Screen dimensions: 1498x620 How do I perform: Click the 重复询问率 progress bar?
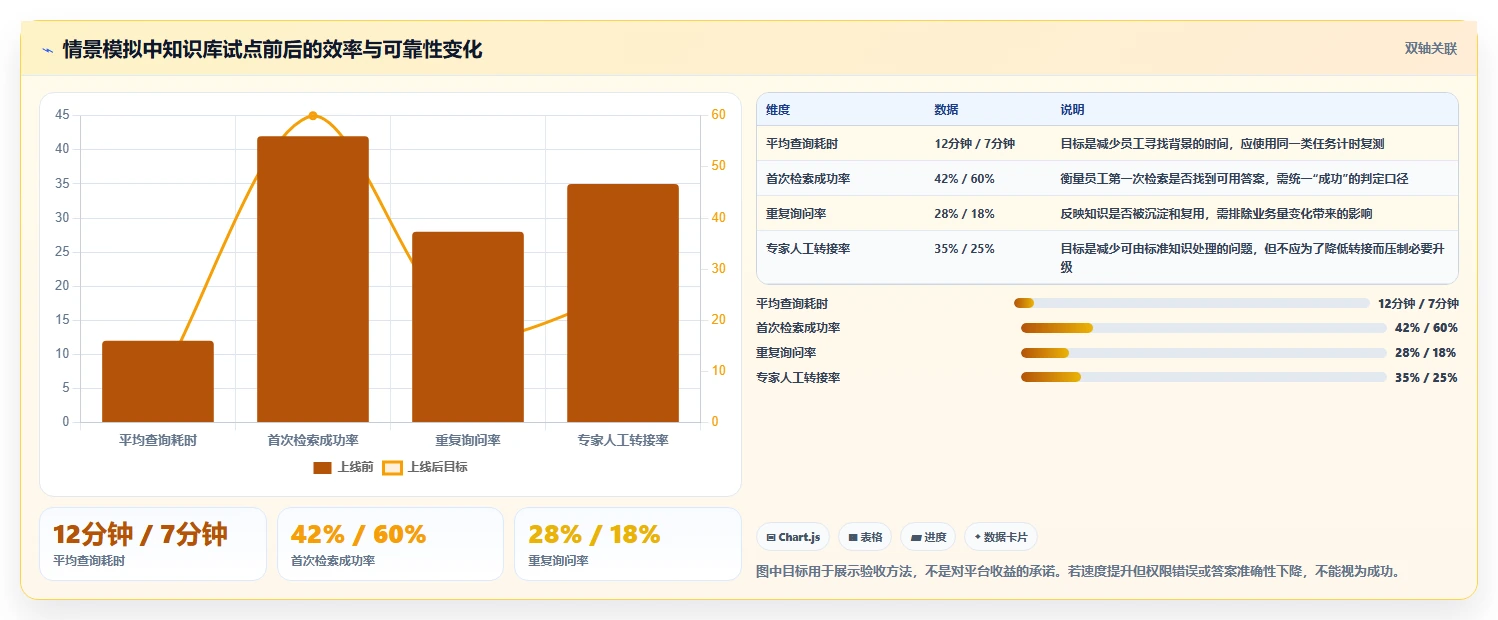tap(1203, 353)
